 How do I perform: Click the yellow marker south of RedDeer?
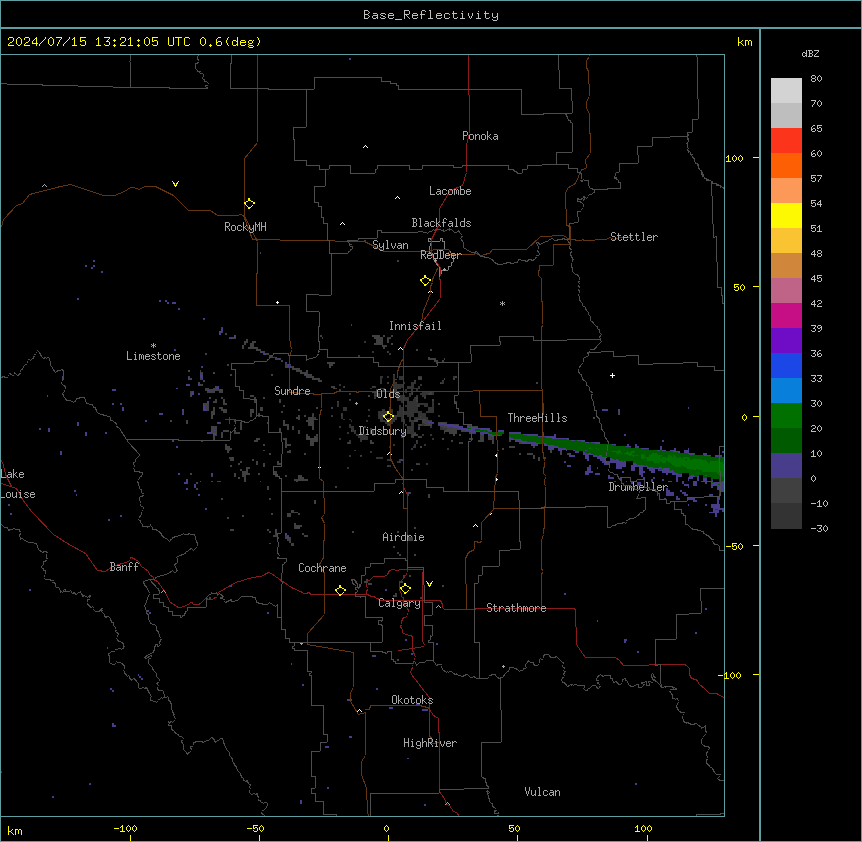click(425, 281)
